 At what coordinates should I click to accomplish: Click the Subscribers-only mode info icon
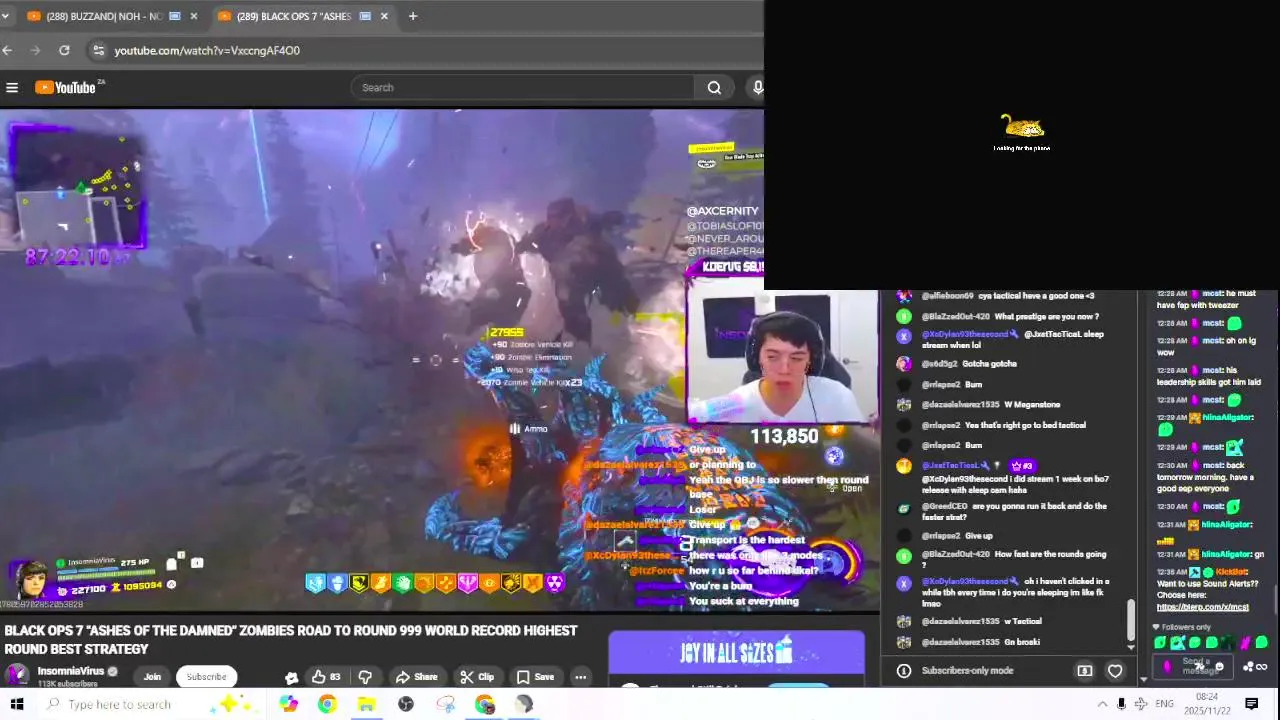(904, 671)
